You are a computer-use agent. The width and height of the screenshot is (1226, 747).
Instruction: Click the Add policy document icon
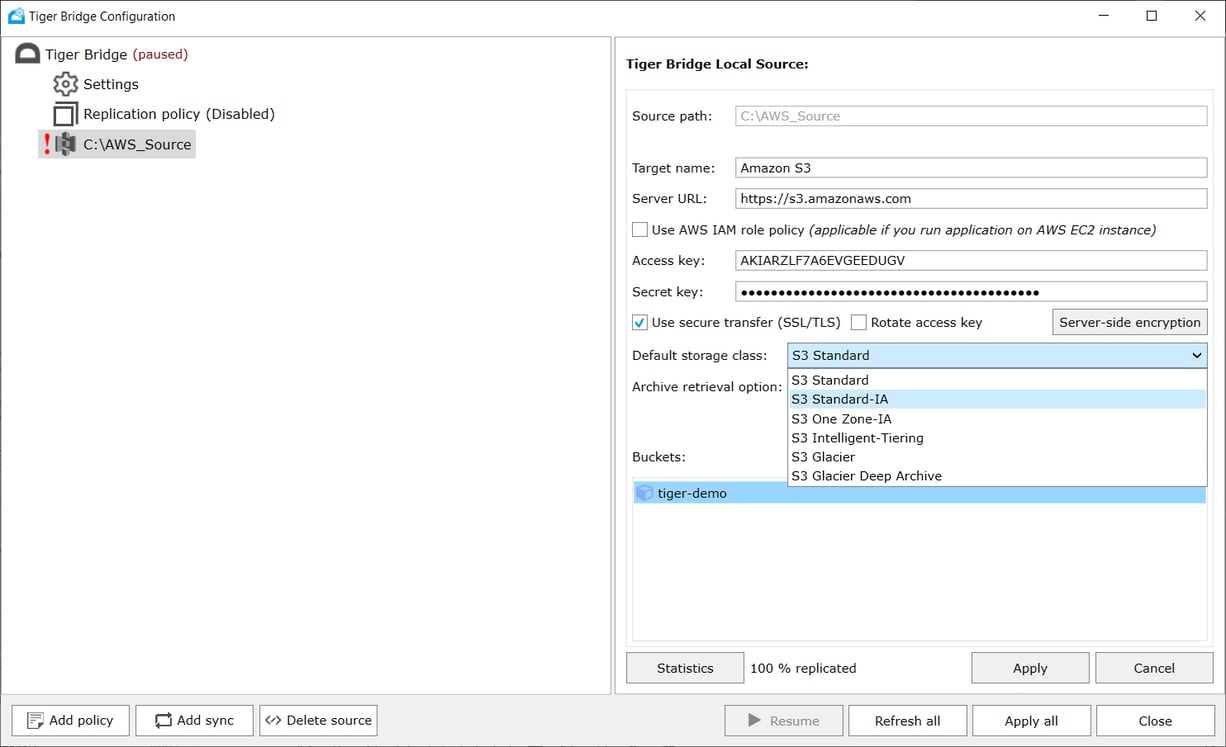(34, 720)
